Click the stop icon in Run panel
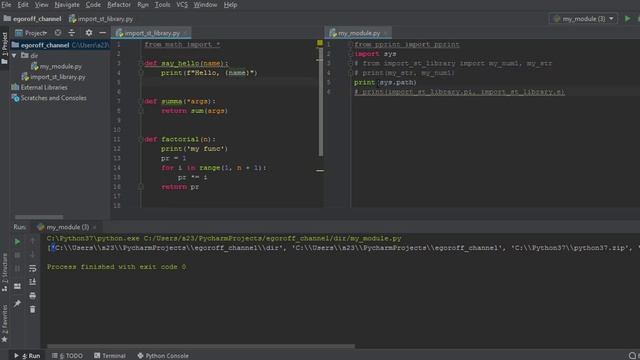Image resolution: width=640 pixels, height=360 pixels. 17,255
